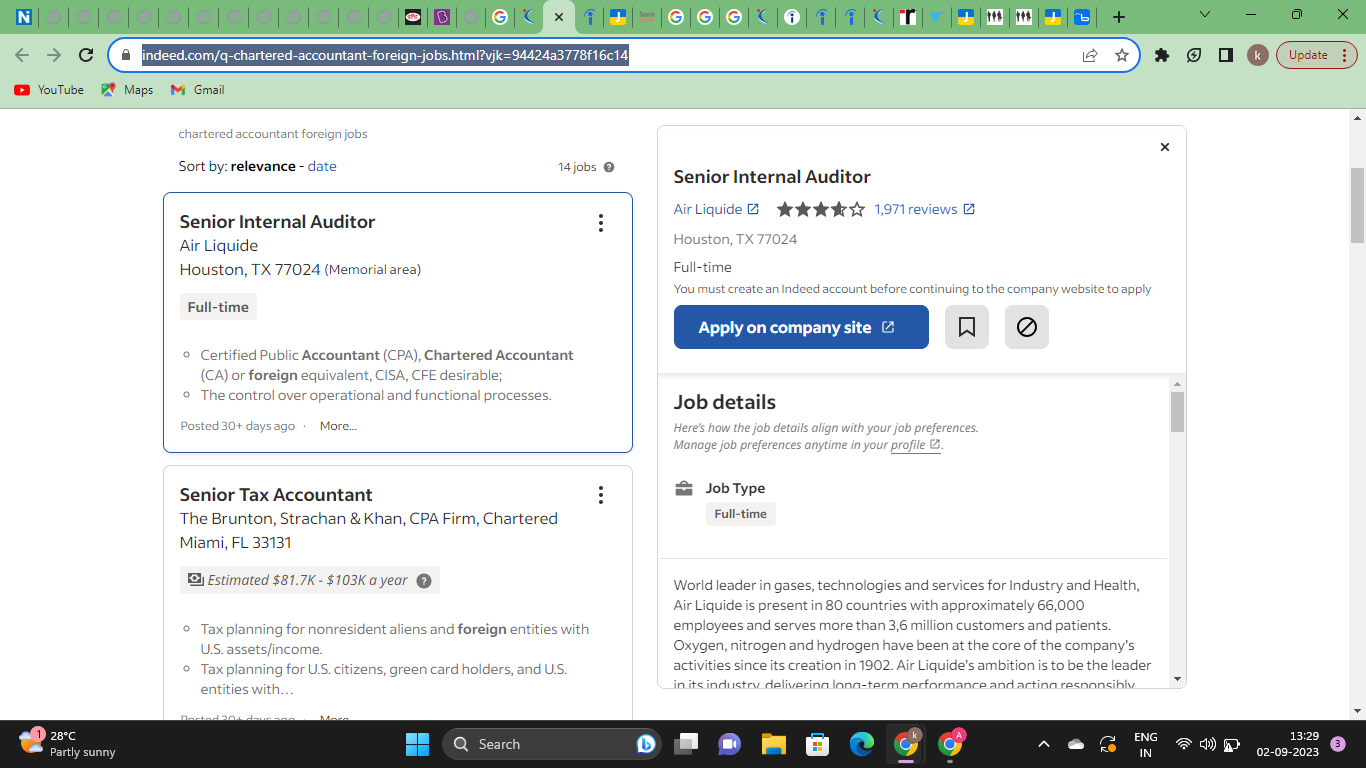Open options menu on Senior Tax Accountant card

pyautogui.click(x=601, y=495)
